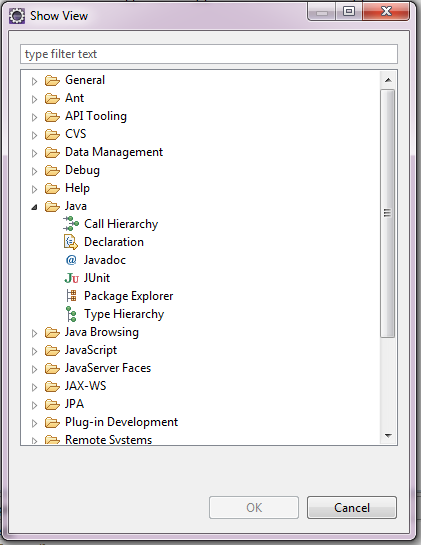This screenshot has width=421, height=545.
Task: Click the scrollbar up arrow
Action: (x=388, y=80)
